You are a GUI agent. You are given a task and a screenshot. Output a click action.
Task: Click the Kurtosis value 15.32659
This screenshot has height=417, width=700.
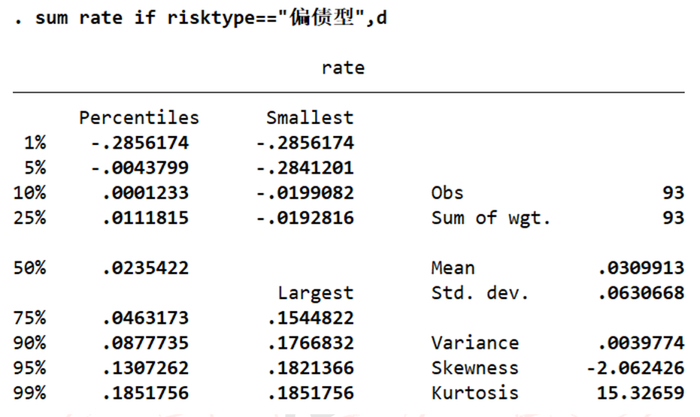[x=641, y=393]
